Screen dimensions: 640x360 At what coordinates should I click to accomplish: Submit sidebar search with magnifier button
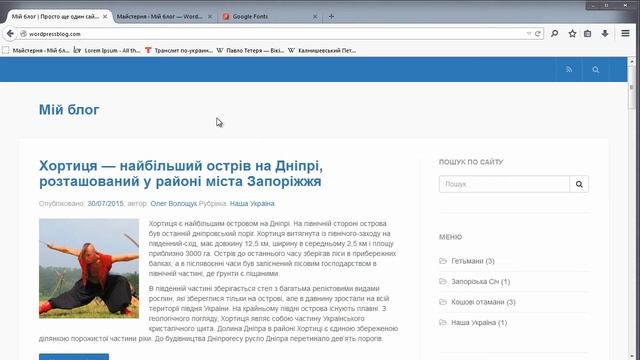[x=579, y=184]
